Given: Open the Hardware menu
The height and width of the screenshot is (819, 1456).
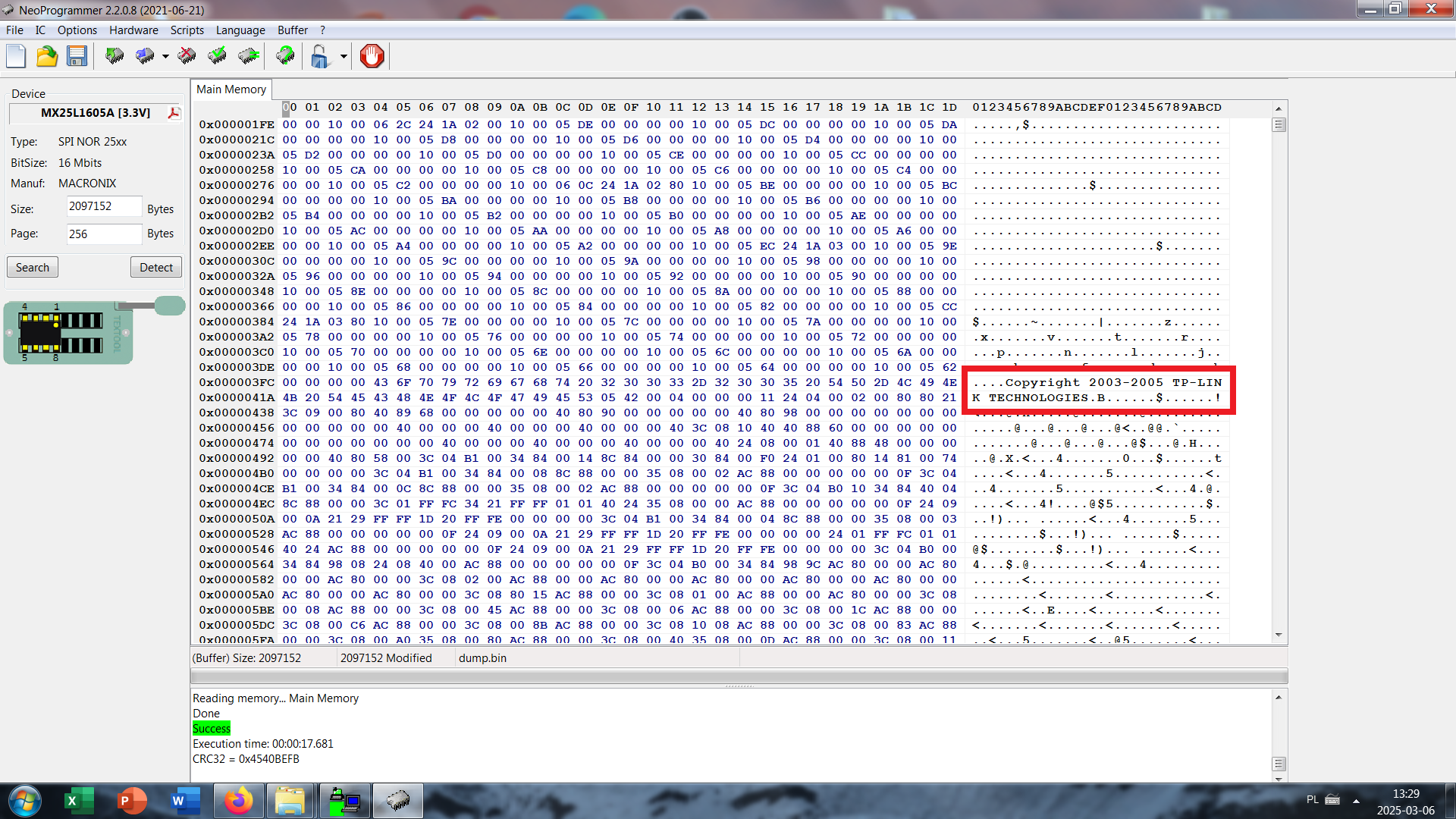Looking at the screenshot, I should point(133,30).
